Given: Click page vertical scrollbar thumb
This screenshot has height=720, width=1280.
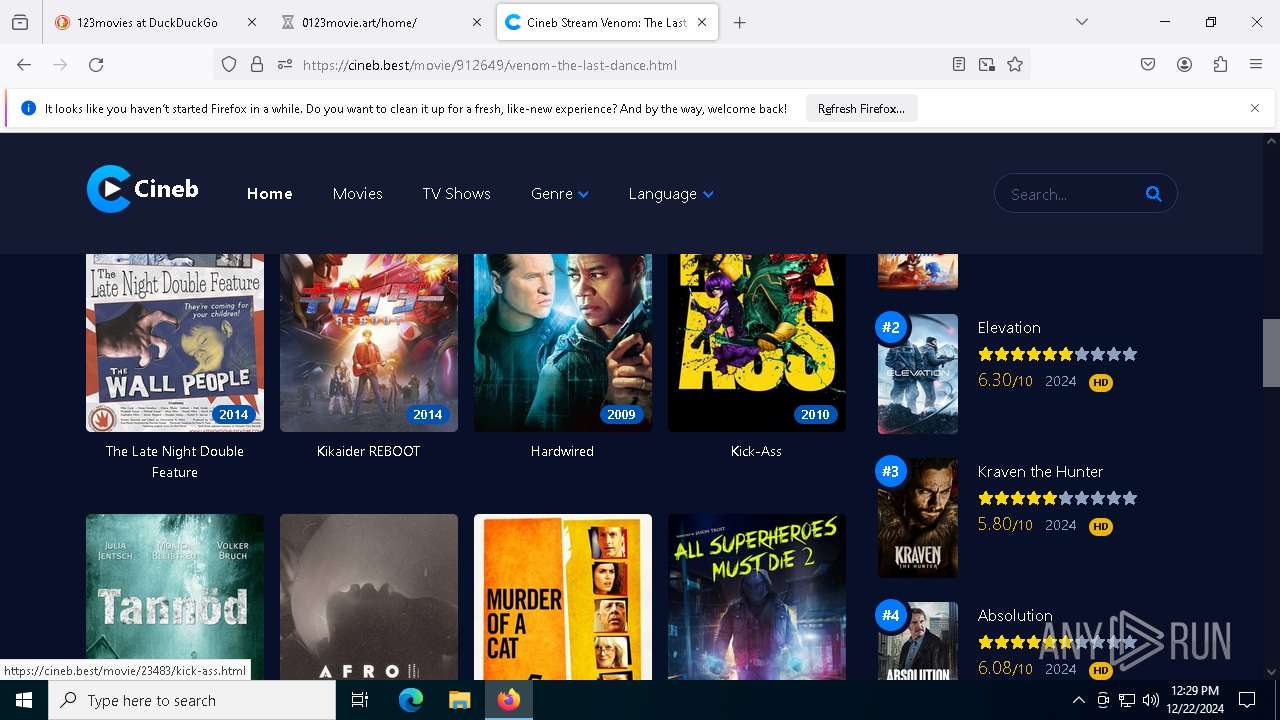Looking at the screenshot, I should pos(1271,352).
